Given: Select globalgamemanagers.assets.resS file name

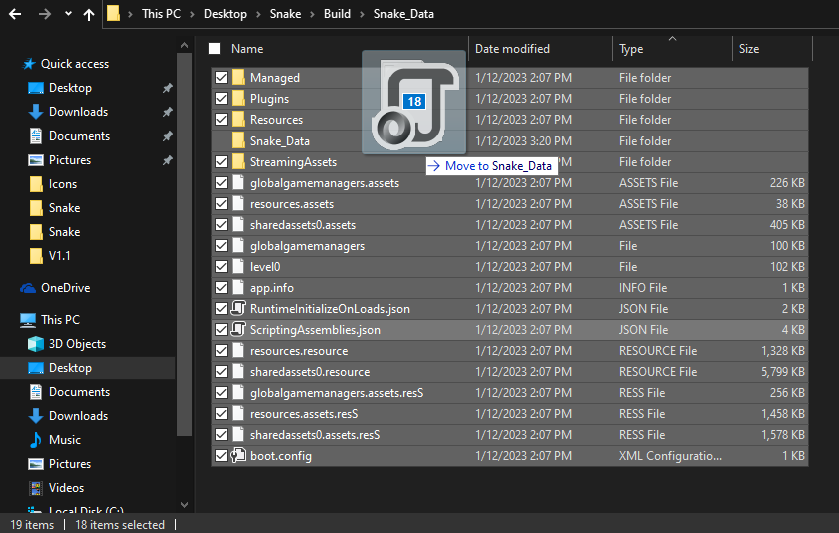Looking at the screenshot, I should (x=336, y=393).
